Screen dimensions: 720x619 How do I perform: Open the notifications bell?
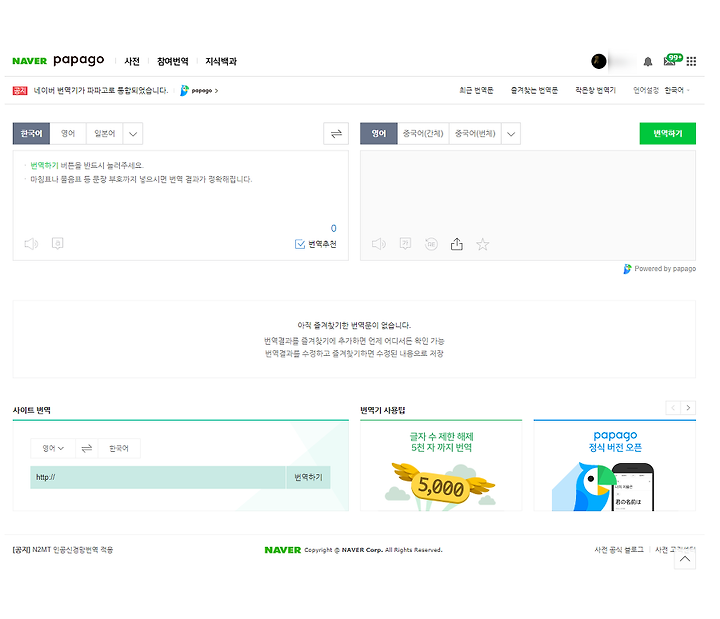coord(647,62)
